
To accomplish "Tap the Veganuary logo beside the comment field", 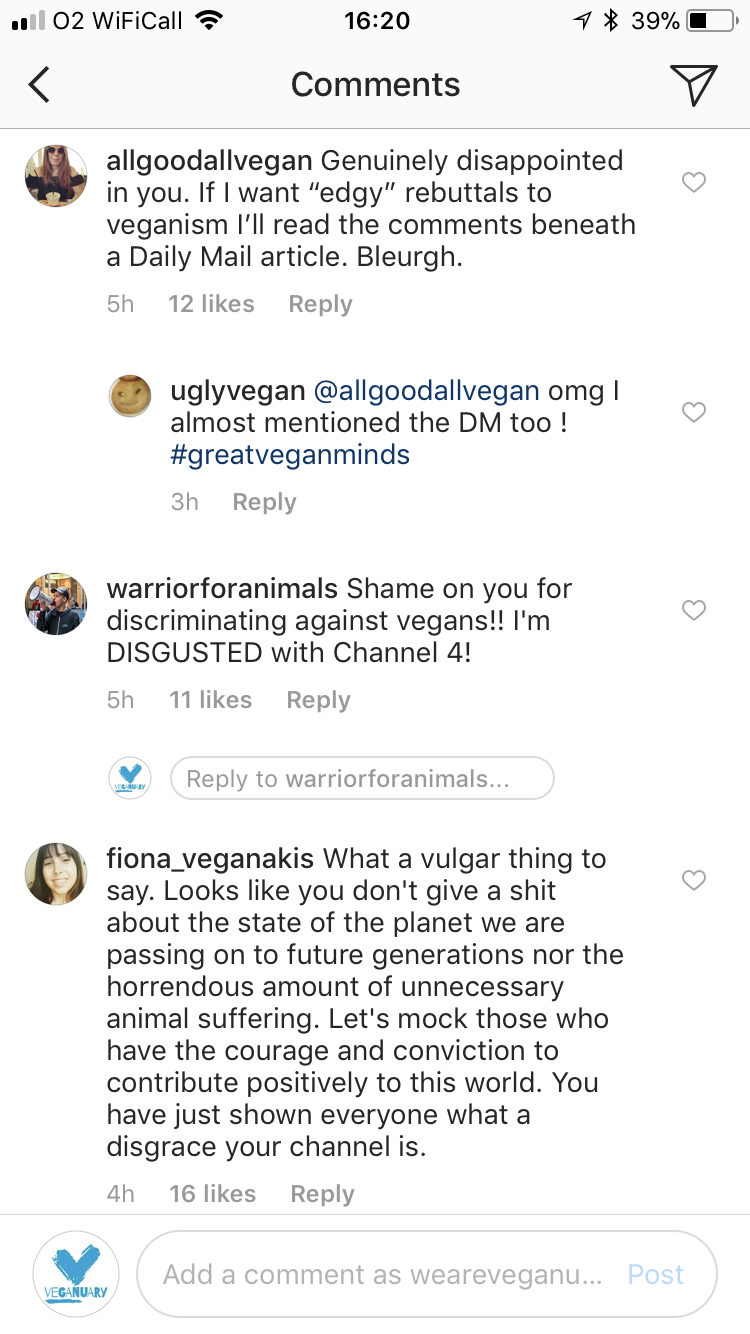I will [76, 1272].
